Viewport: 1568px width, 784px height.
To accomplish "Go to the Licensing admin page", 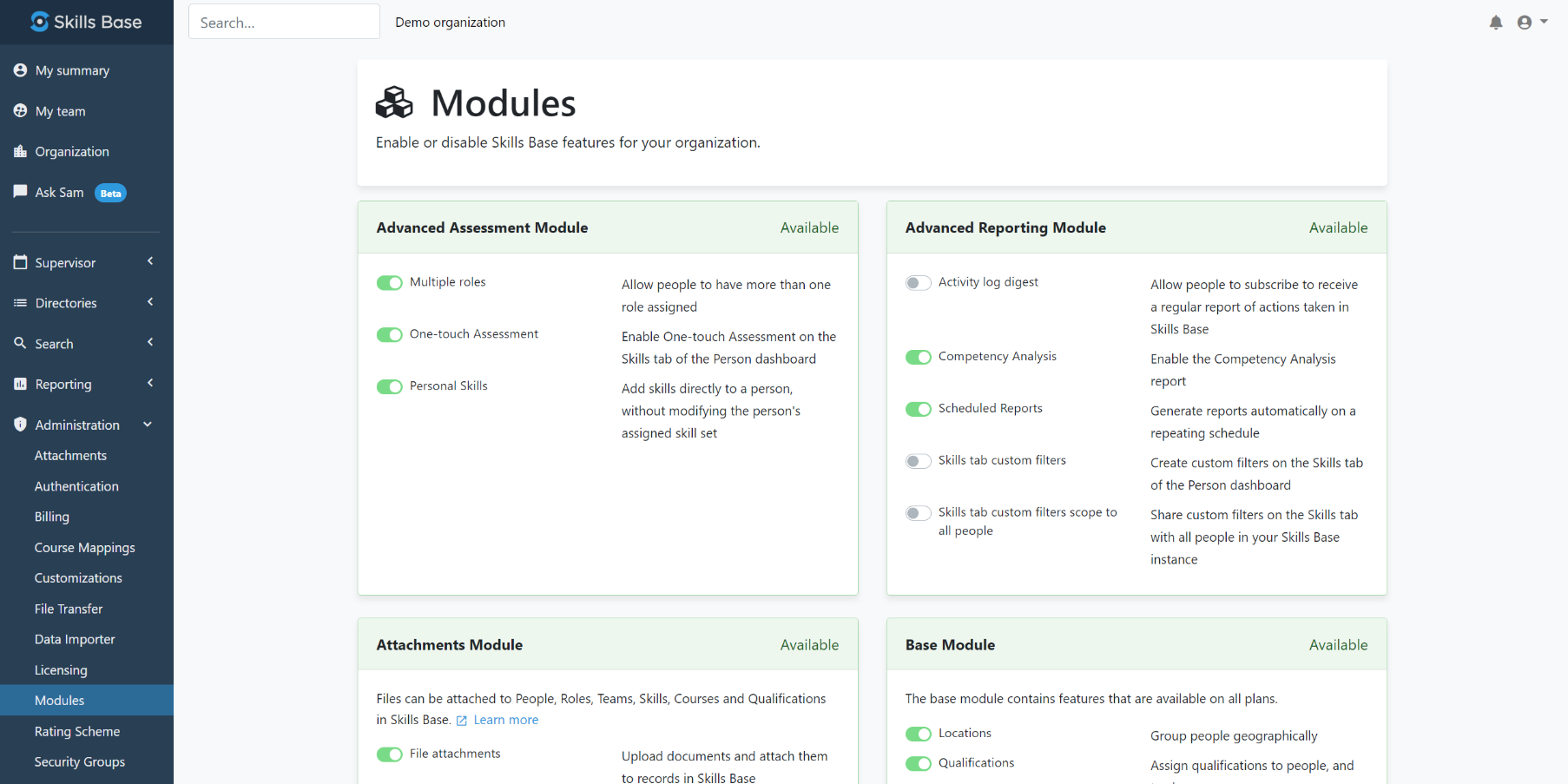I will click(x=61, y=670).
